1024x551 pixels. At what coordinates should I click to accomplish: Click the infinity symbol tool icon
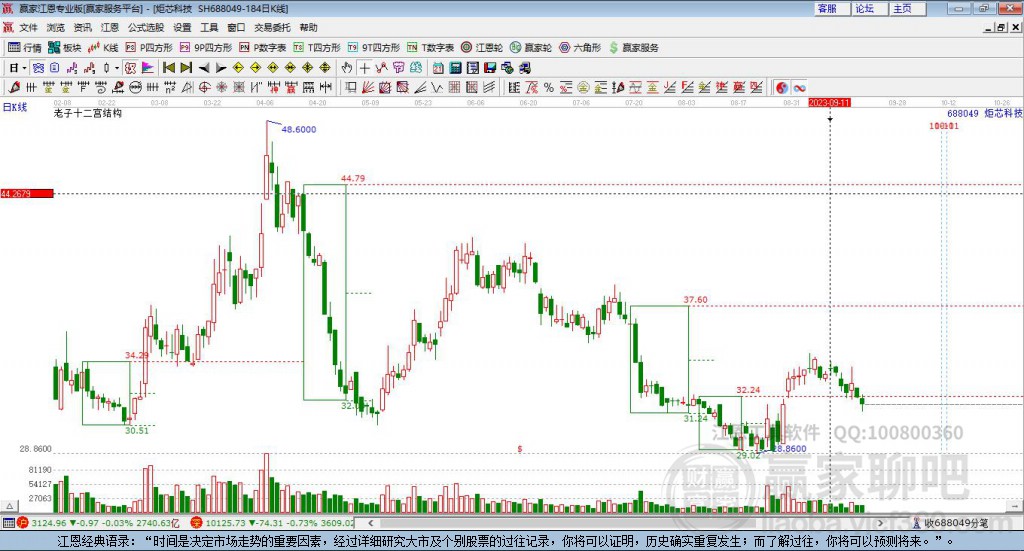point(799,87)
